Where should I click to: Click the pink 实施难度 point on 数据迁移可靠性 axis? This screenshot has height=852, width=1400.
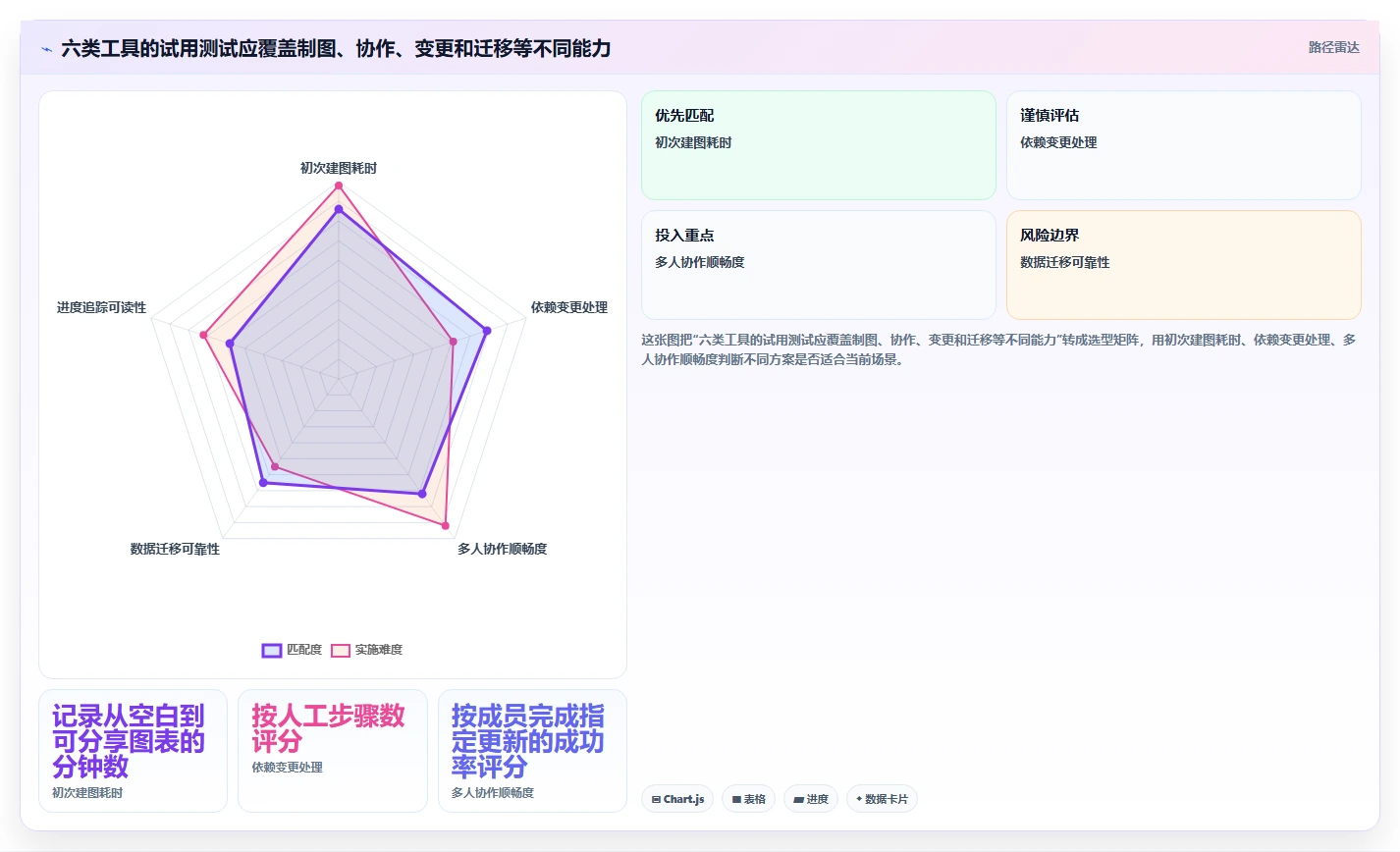point(275,466)
